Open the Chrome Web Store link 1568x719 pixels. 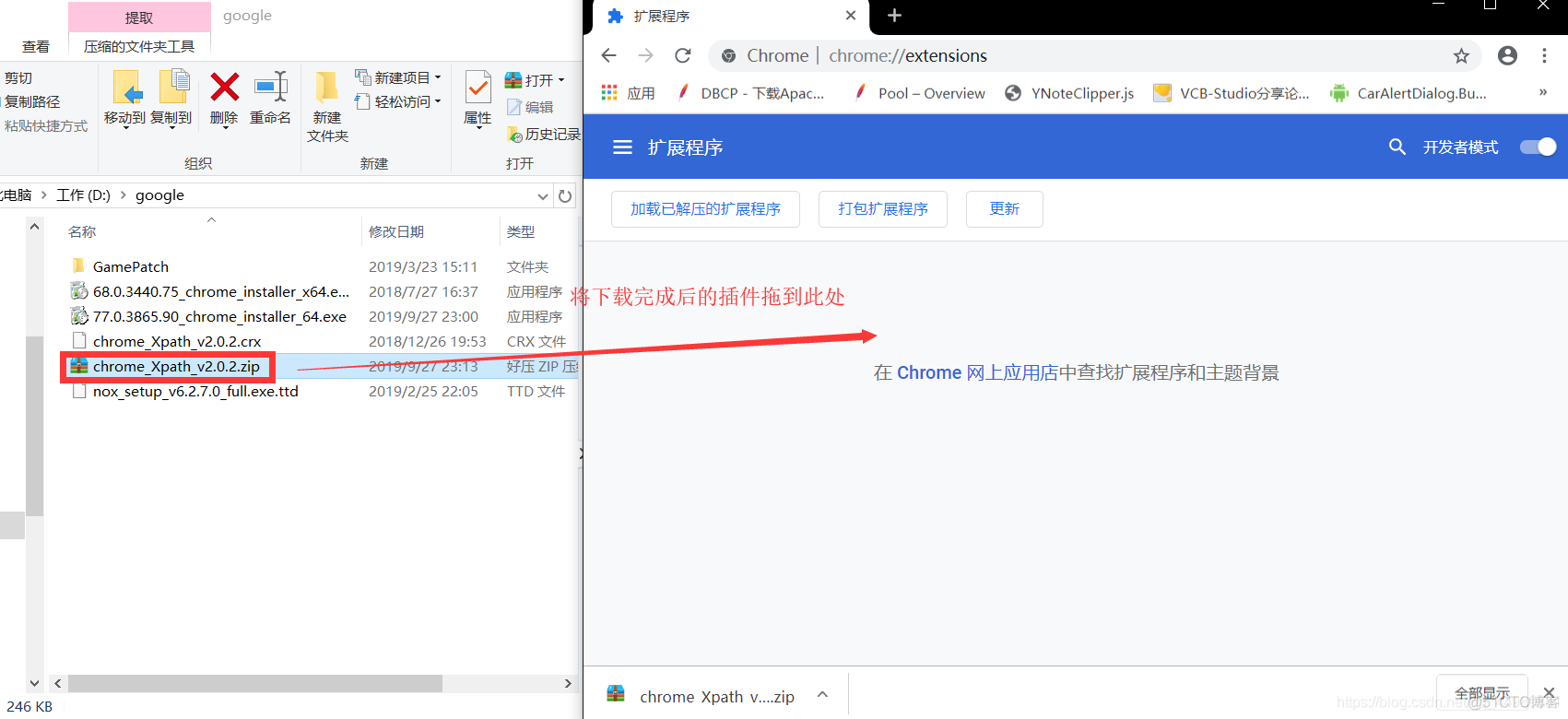[x=976, y=372]
